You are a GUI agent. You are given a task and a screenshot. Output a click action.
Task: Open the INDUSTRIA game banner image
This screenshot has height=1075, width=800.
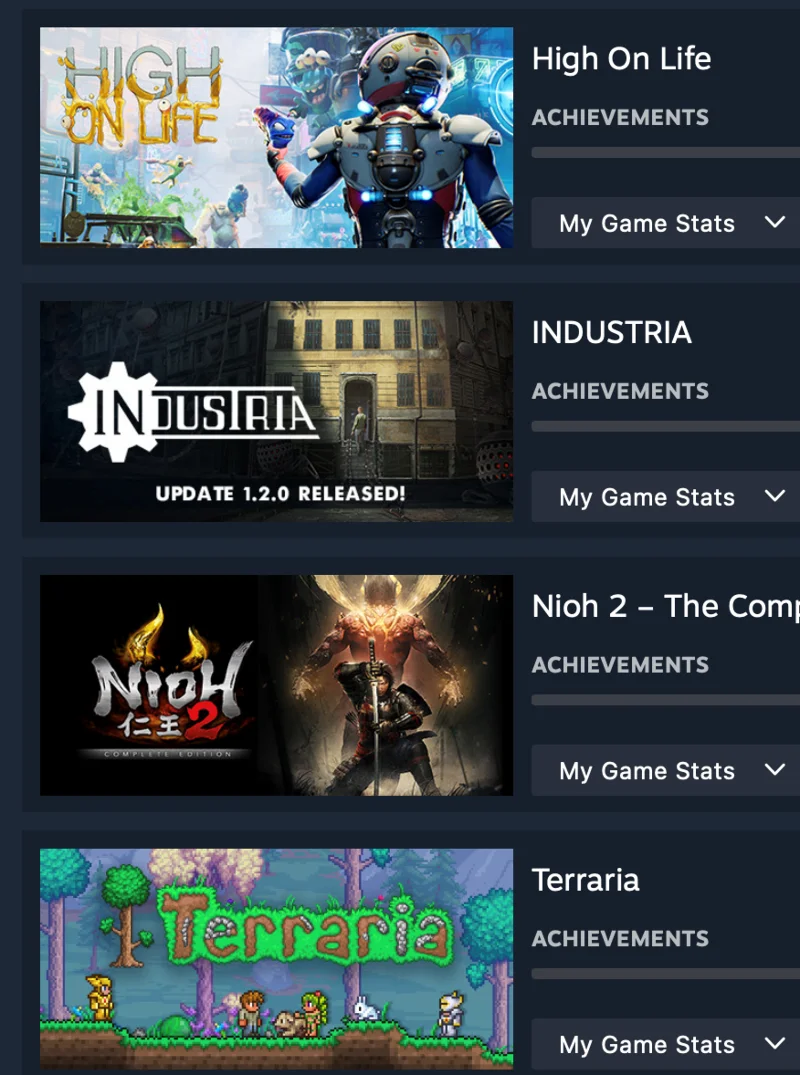(276, 411)
